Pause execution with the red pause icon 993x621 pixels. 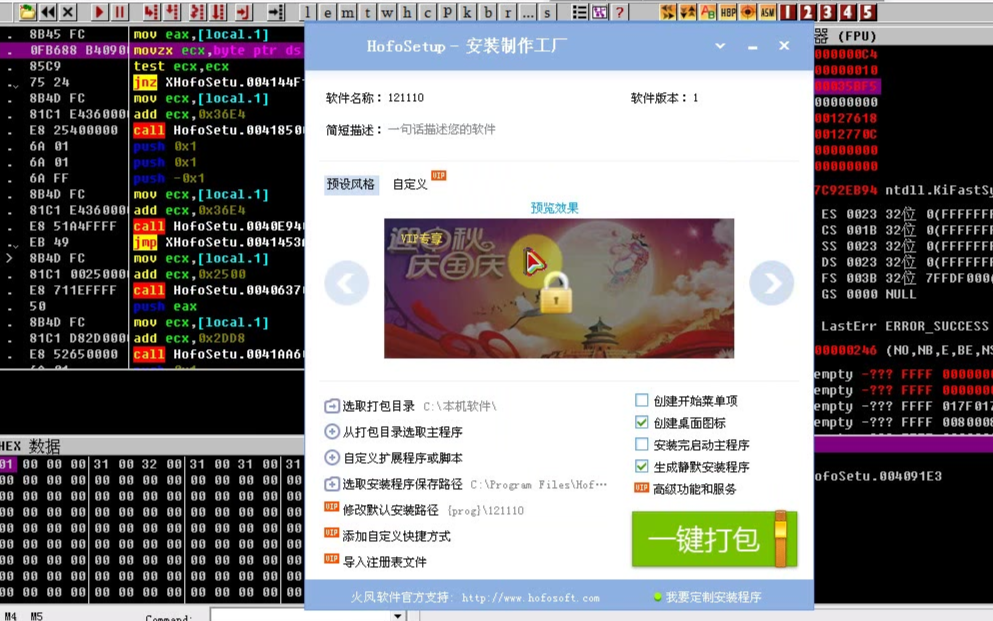(x=119, y=11)
